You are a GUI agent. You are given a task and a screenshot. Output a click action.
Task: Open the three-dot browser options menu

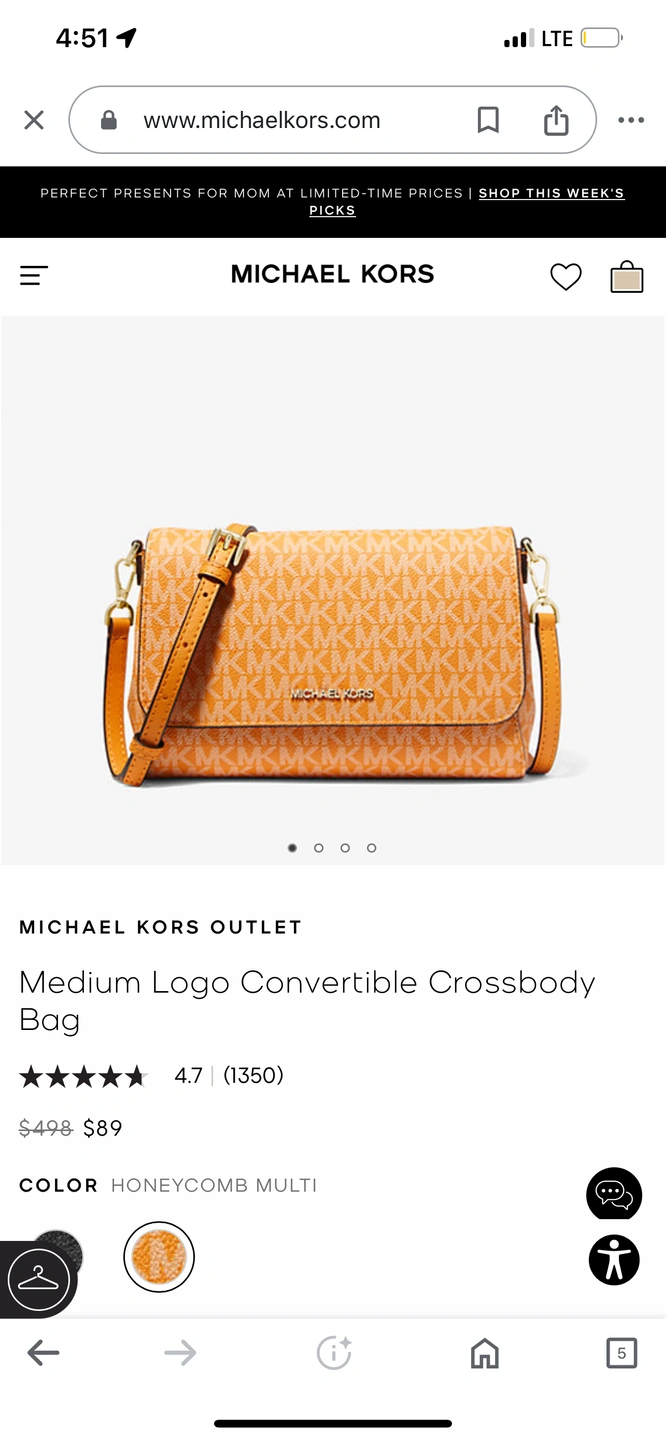coord(631,121)
